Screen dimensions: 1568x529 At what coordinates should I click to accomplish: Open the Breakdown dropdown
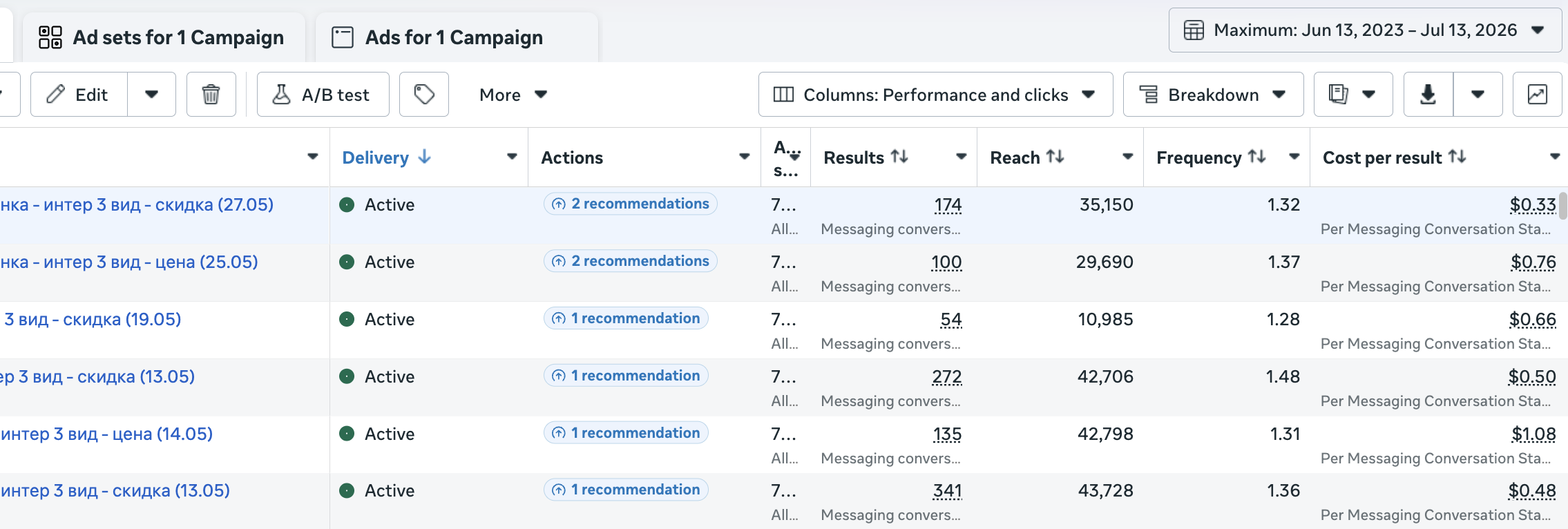click(1213, 95)
